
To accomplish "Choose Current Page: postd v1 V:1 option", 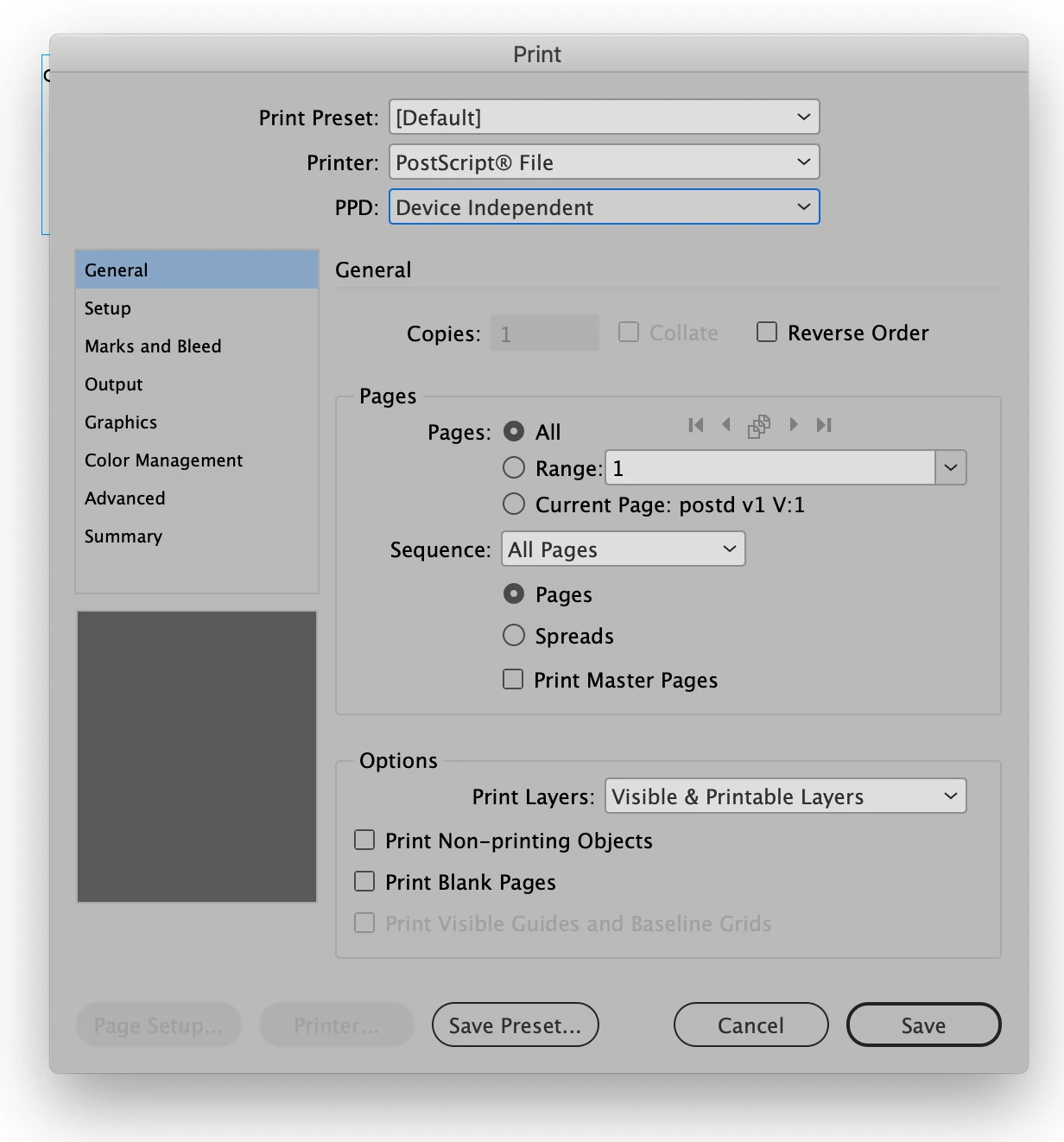I will (514, 504).
